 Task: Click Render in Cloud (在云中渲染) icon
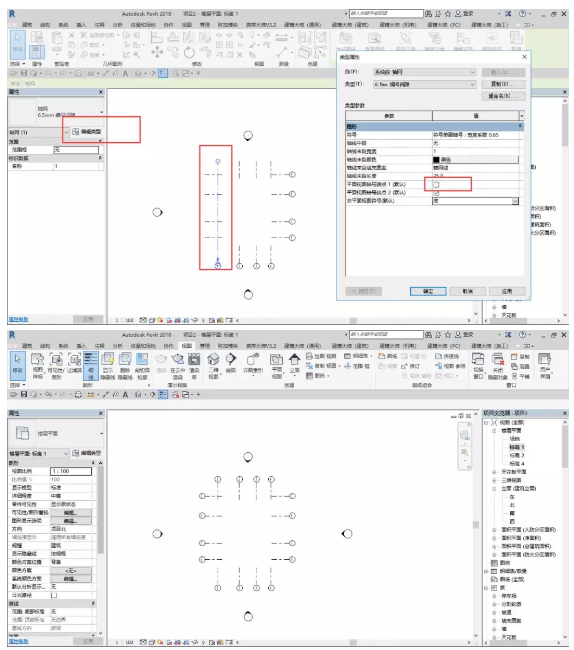(177, 365)
